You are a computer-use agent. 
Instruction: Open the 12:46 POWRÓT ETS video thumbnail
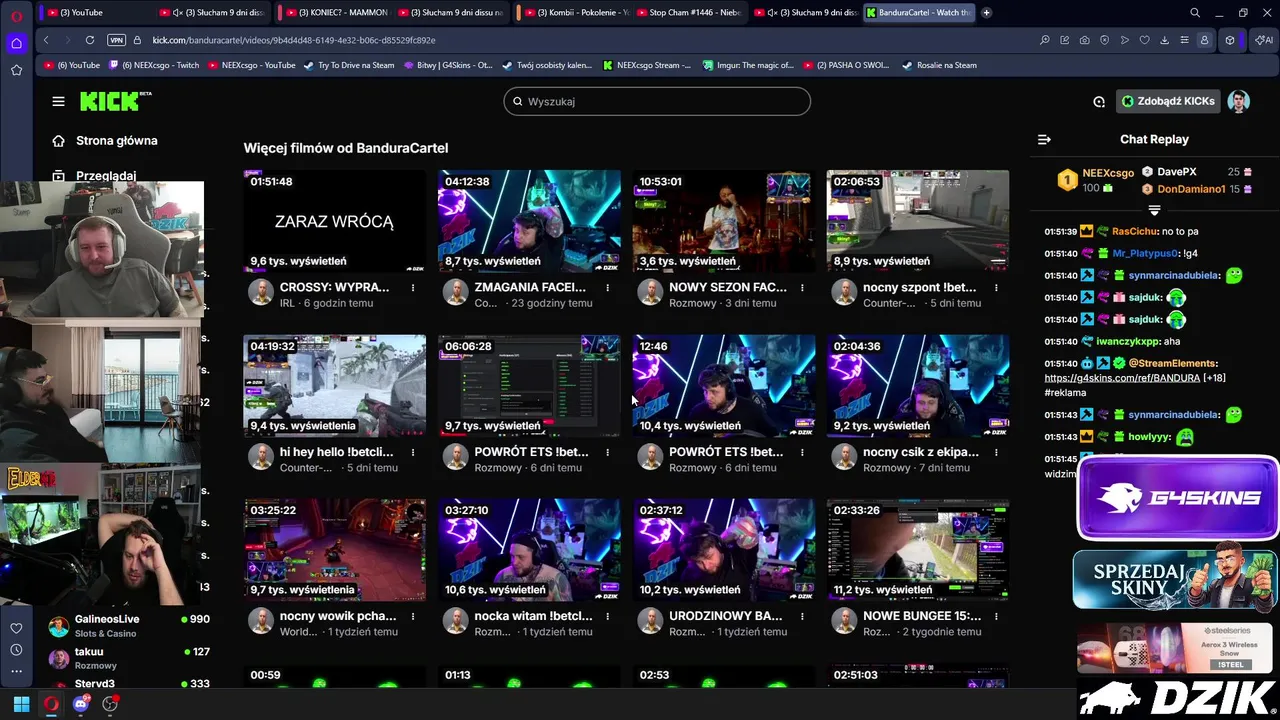723,385
